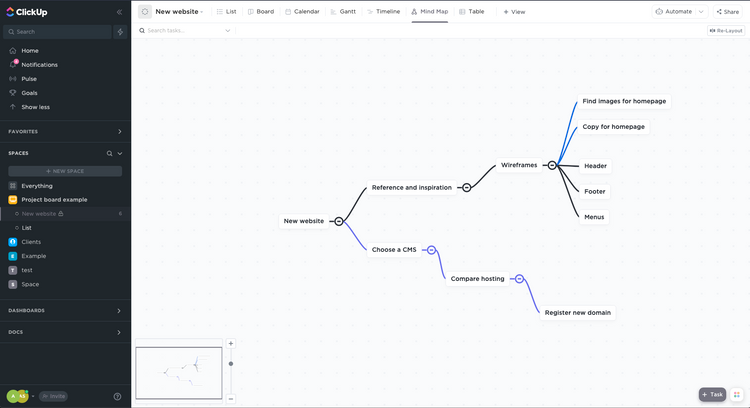Screen dimensions: 750x408
Task: Click the search icon beside Spaces
Action: point(110,154)
